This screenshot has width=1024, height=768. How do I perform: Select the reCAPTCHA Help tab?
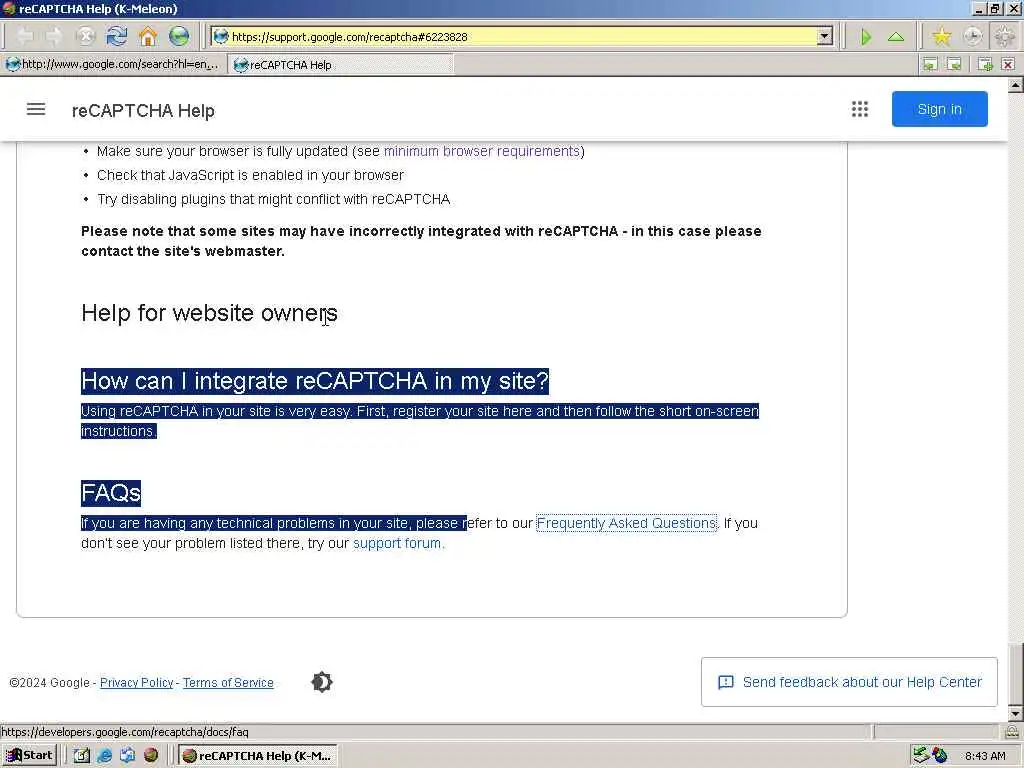point(340,65)
